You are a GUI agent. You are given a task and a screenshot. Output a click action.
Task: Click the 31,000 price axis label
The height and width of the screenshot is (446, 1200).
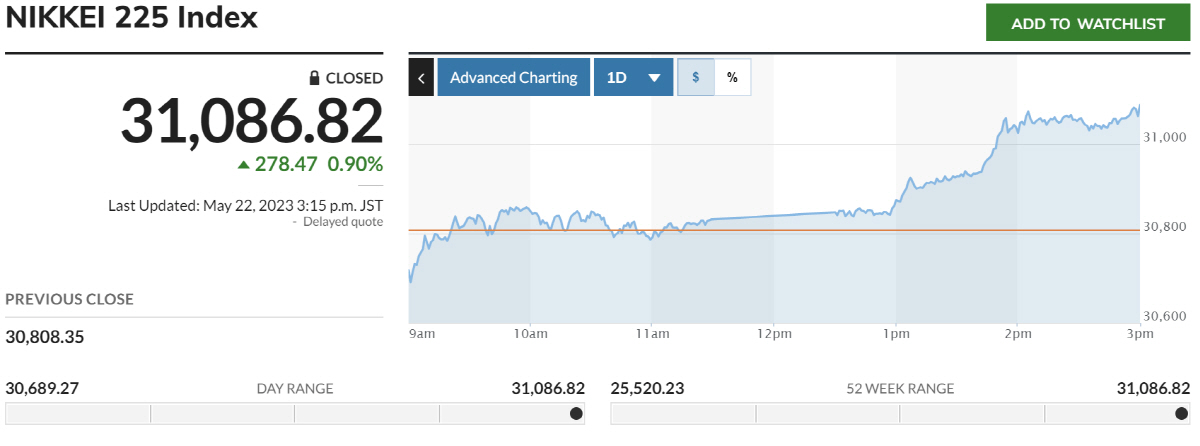tap(1164, 137)
